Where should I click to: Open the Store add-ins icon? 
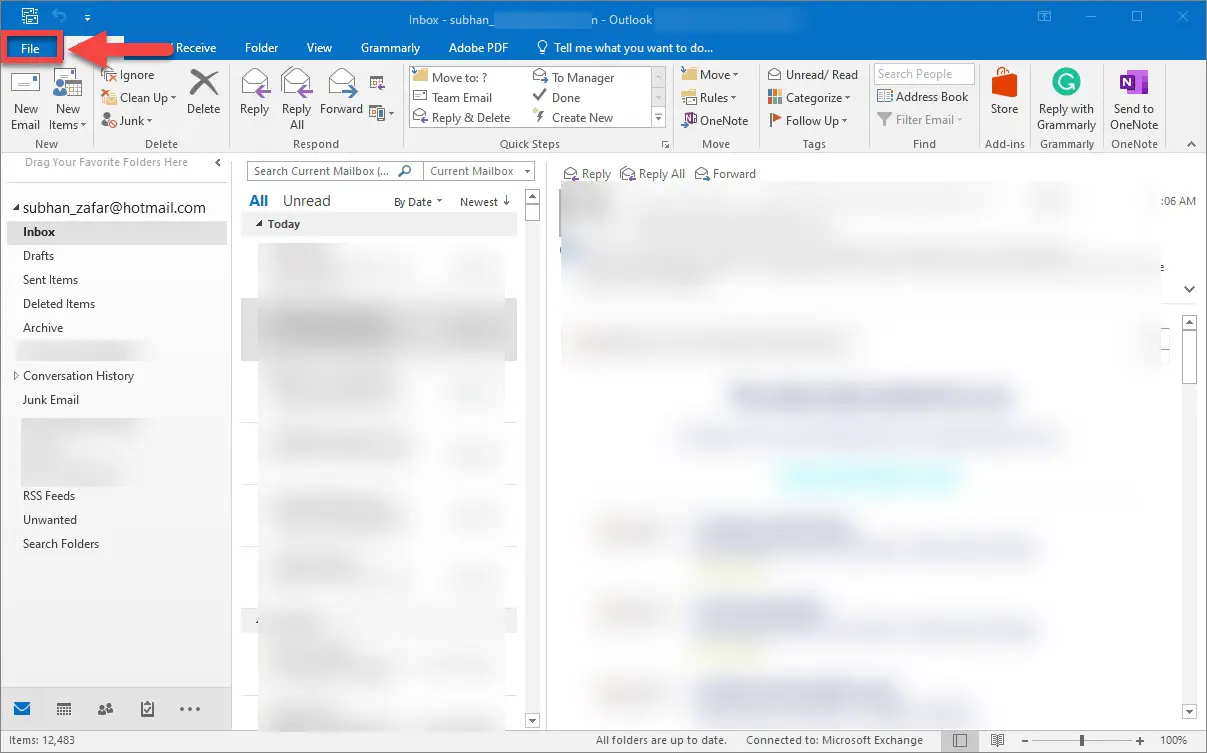1004,92
